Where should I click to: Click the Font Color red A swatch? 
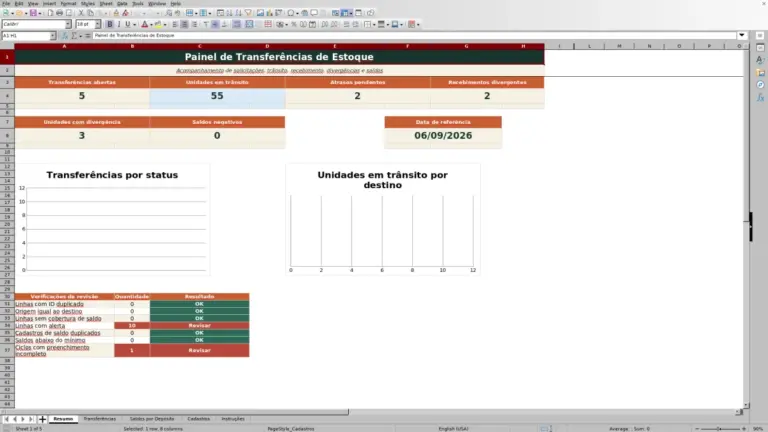[145, 24]
